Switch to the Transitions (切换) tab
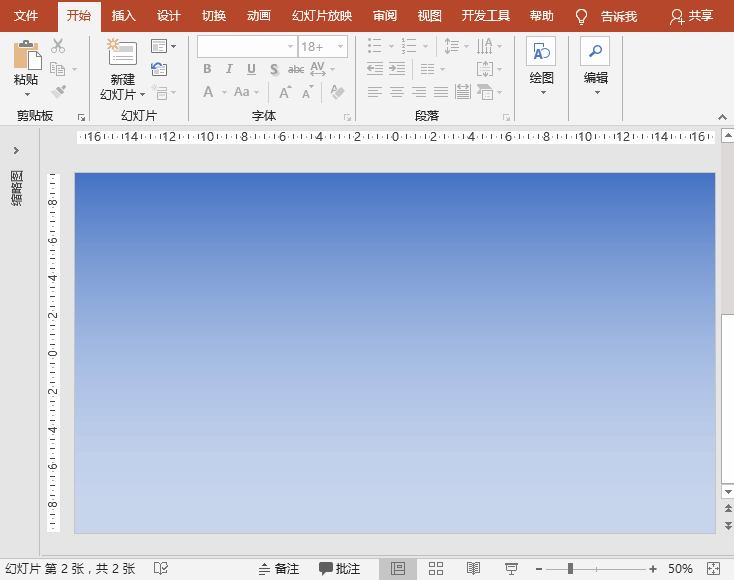This screenshot has height=580, width=734. pos(214,16)
